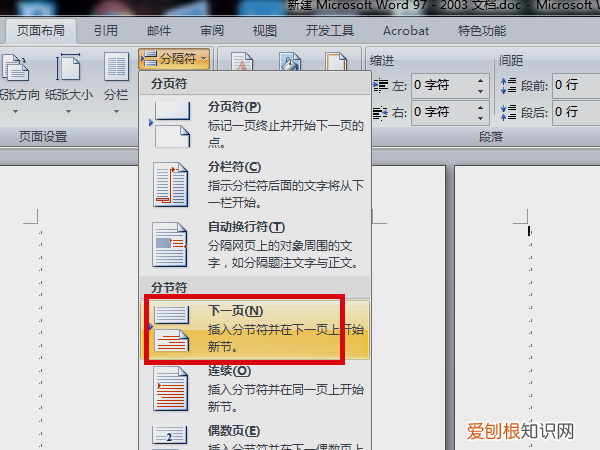Collapse the 分隔符 breaks dropdown
This screenshot has height=450, width=600.
(x=174, y=59)
